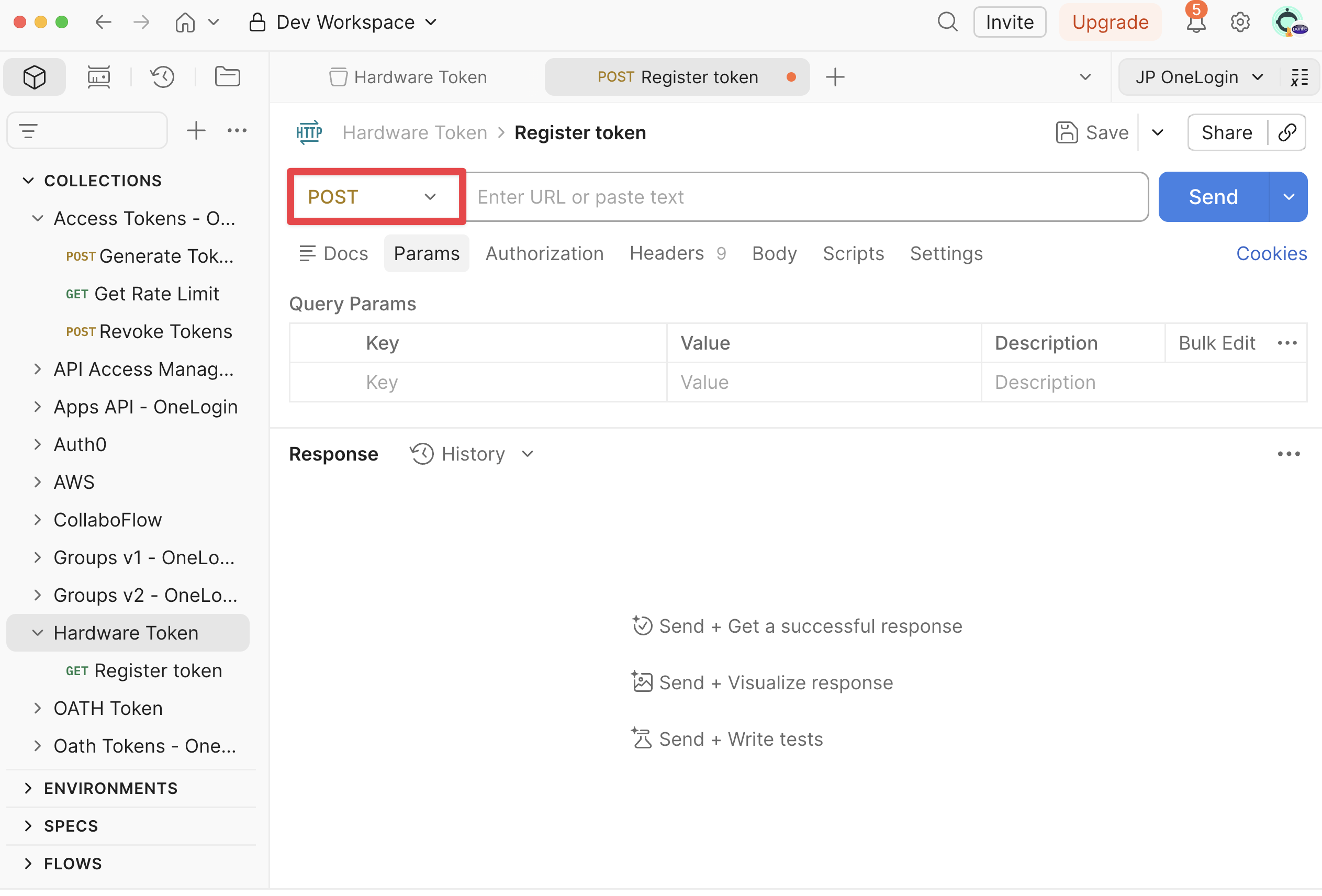The width and height of the screenshot is (1322, 896).
Task: Send the request
Action: [1213, 197]
